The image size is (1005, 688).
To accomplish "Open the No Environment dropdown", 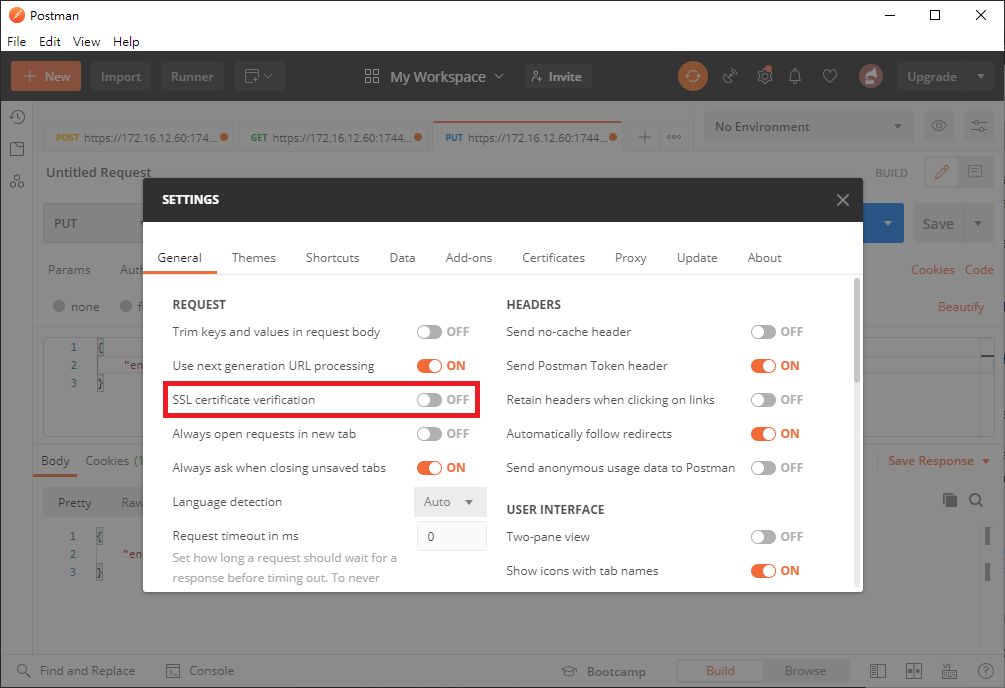I will (x=807, y=125).
